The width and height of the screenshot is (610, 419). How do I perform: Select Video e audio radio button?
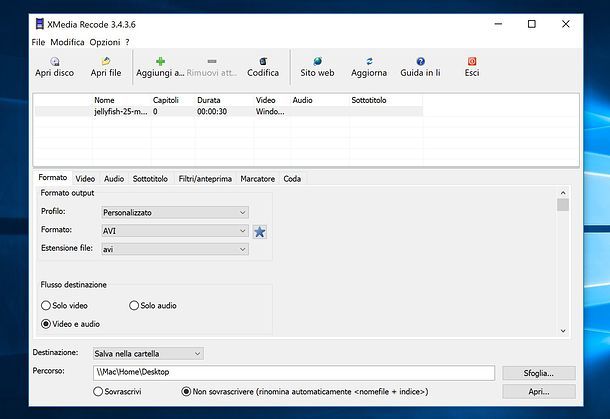click(x=46, y=324)
